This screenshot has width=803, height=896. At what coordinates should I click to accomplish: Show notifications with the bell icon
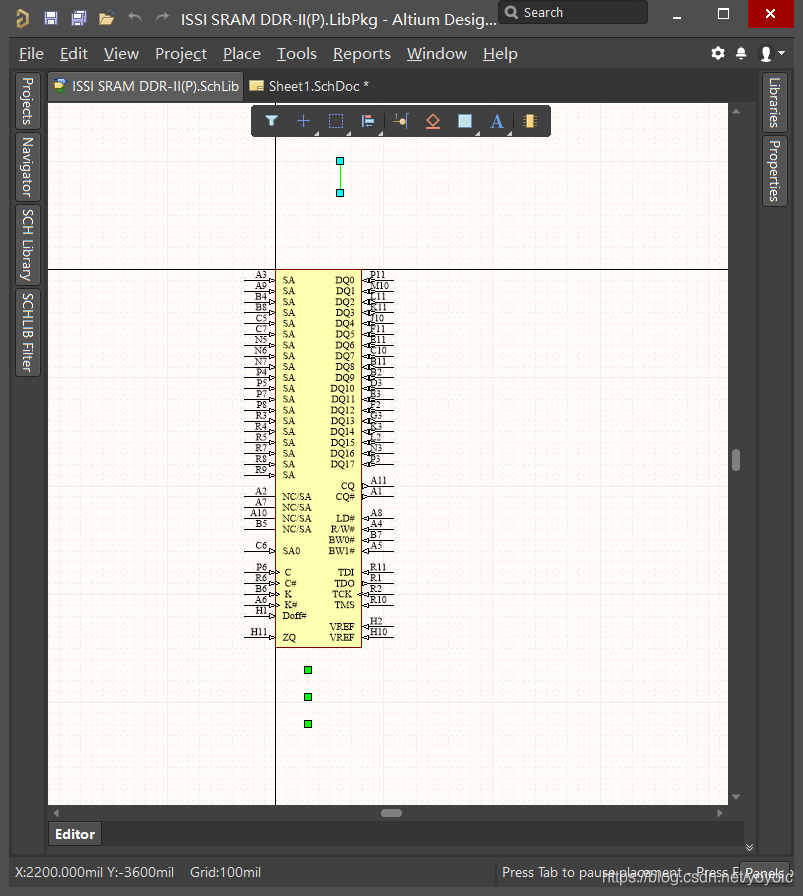click(x=741, y=53)
